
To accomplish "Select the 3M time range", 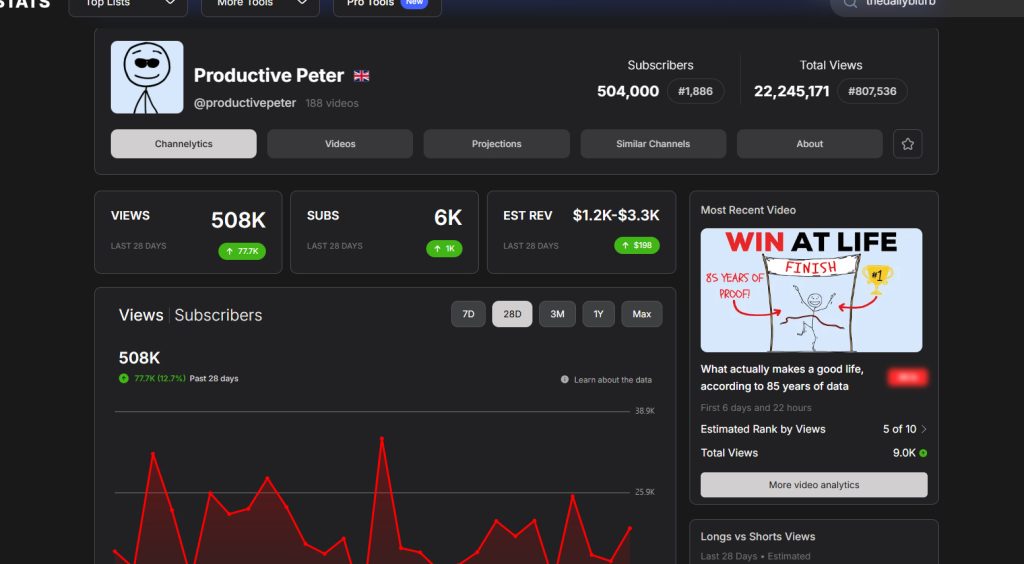I will pyautogui.click(x=557, y=314).
